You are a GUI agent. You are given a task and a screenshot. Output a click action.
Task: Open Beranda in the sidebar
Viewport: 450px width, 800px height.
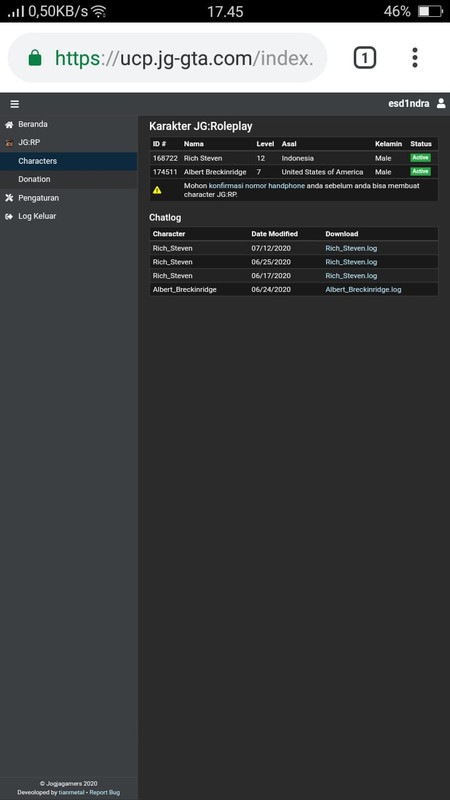(33, 124)
